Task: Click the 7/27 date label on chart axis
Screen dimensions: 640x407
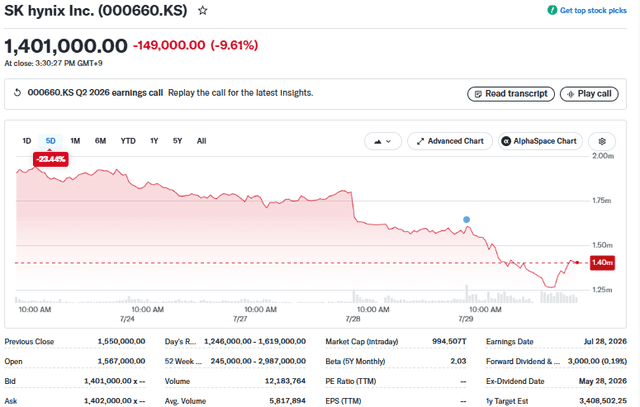Action: tap(240, 319)
